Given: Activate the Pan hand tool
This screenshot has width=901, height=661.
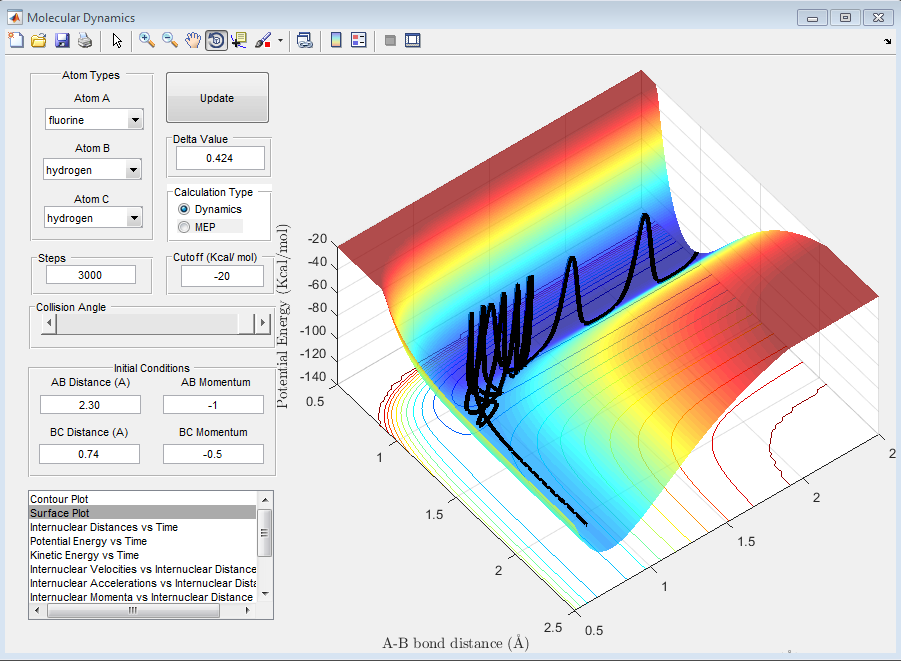Looking at the screenshot, I should pos(192,40).
